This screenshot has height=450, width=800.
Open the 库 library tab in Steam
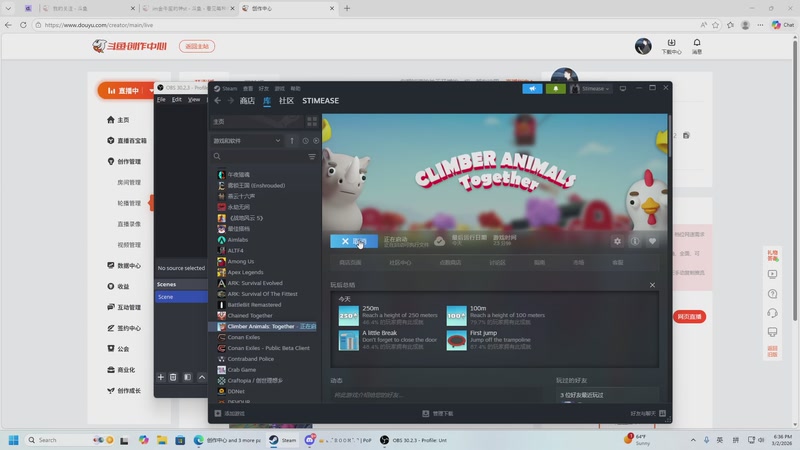coord(267,101)
